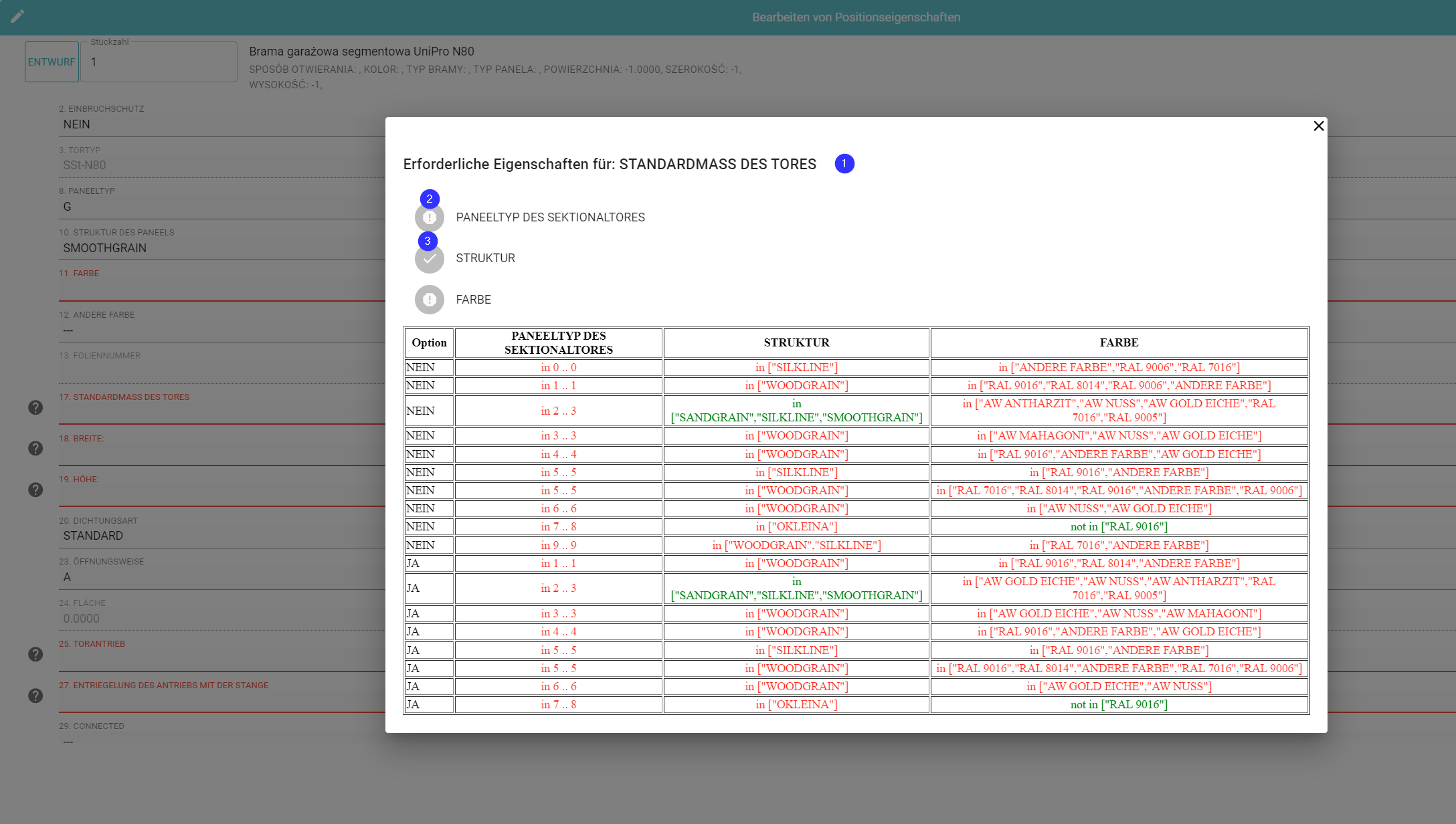Click the FARBE column header in table

[x=1118, y=342]
